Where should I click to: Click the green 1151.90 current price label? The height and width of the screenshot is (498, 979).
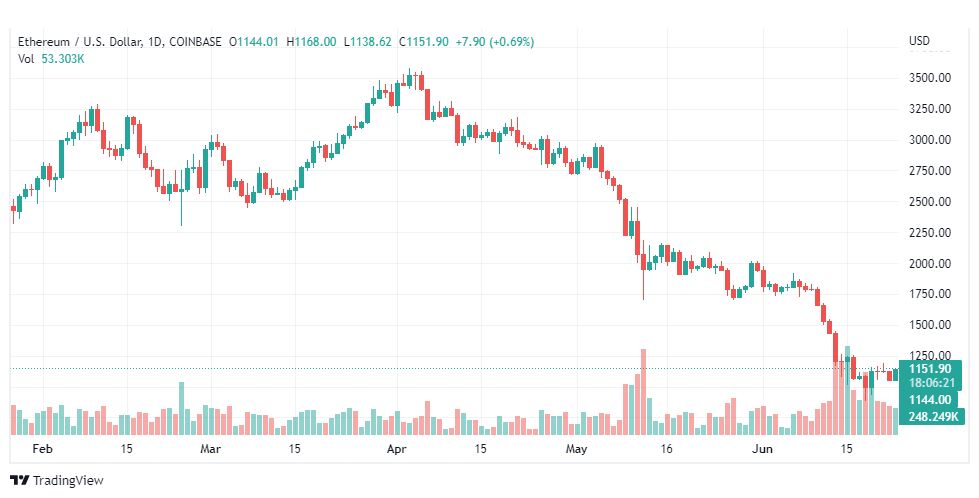(x=930, y=369)
